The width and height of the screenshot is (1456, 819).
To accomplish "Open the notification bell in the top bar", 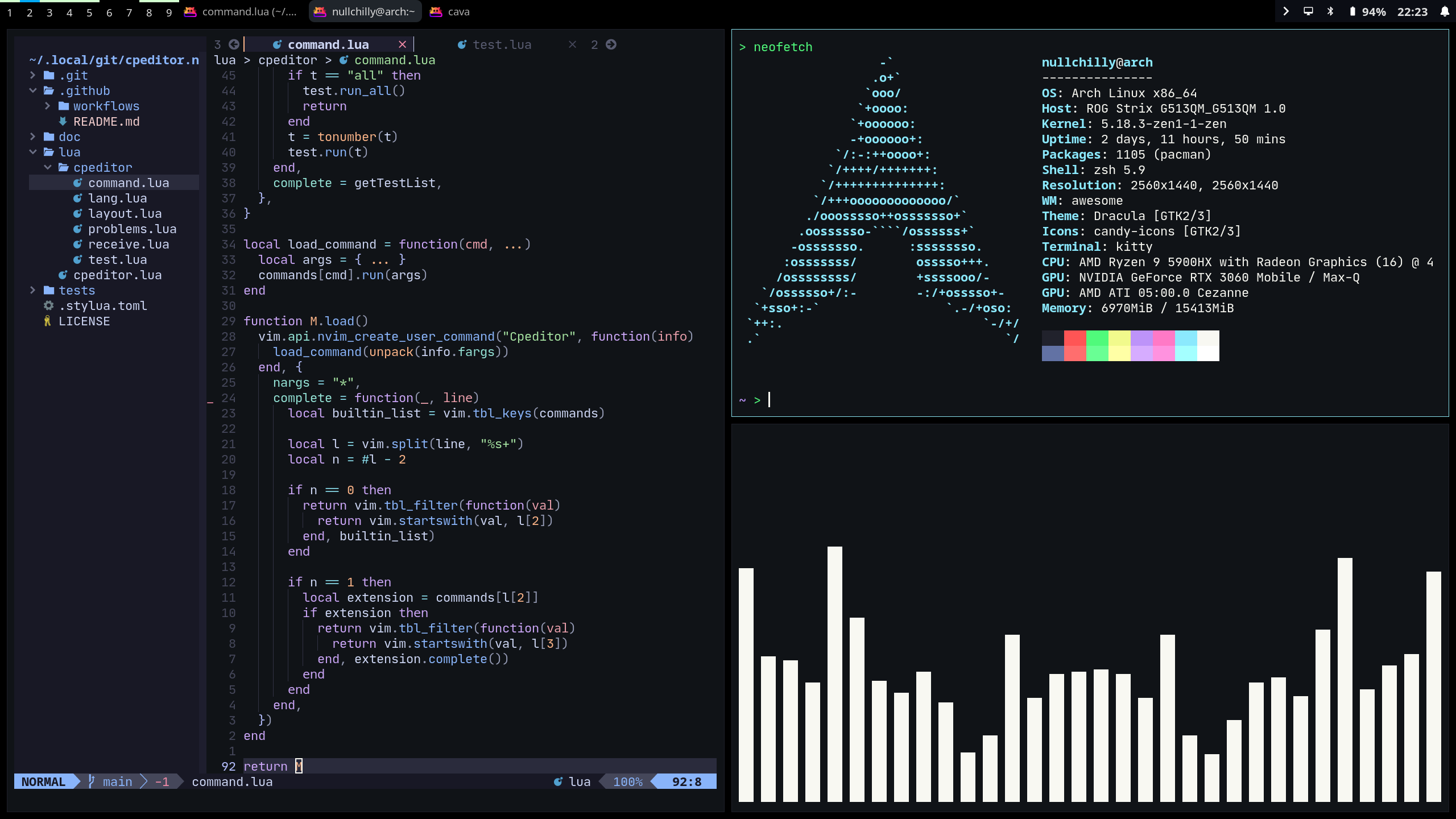I will [1445, 11].
